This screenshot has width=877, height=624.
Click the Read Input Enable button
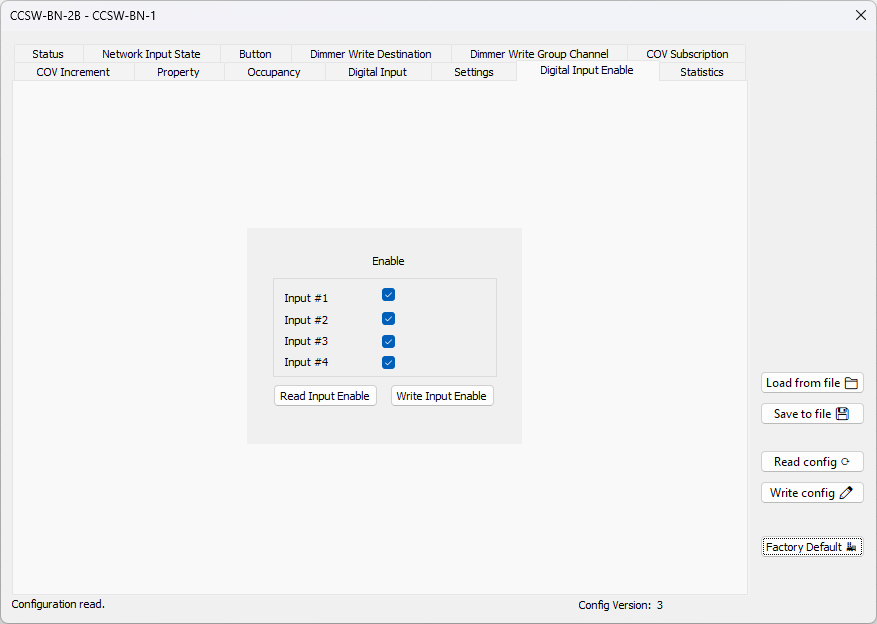point(325,396)
